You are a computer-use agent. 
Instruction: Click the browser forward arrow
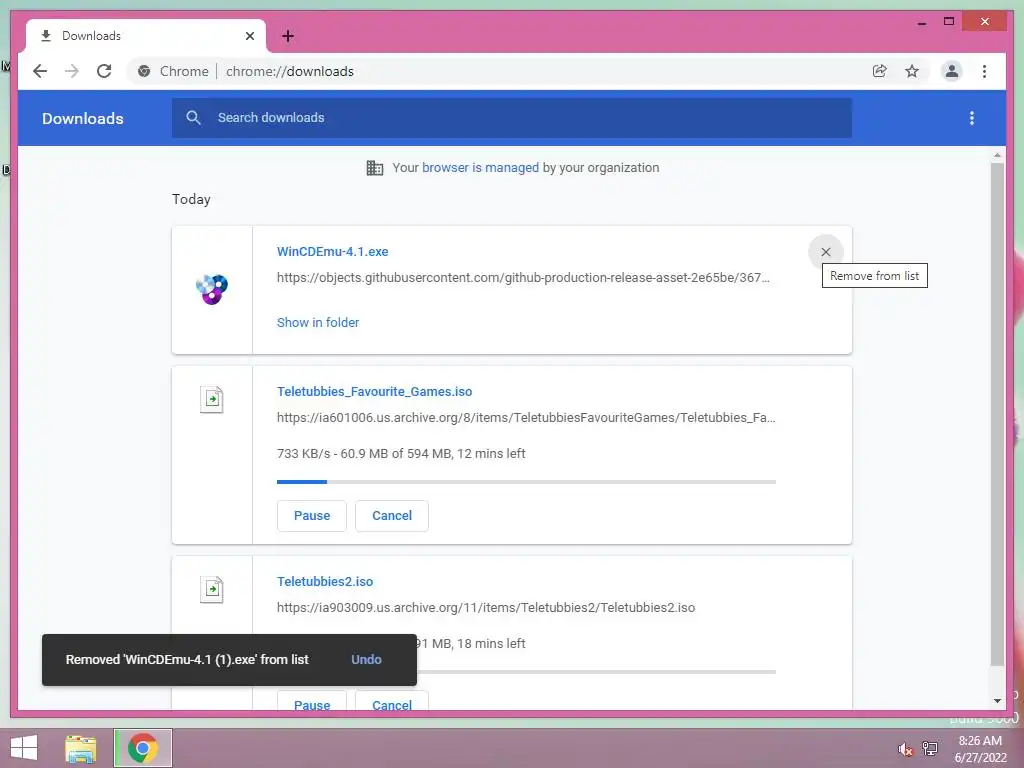tap(72, 71)
